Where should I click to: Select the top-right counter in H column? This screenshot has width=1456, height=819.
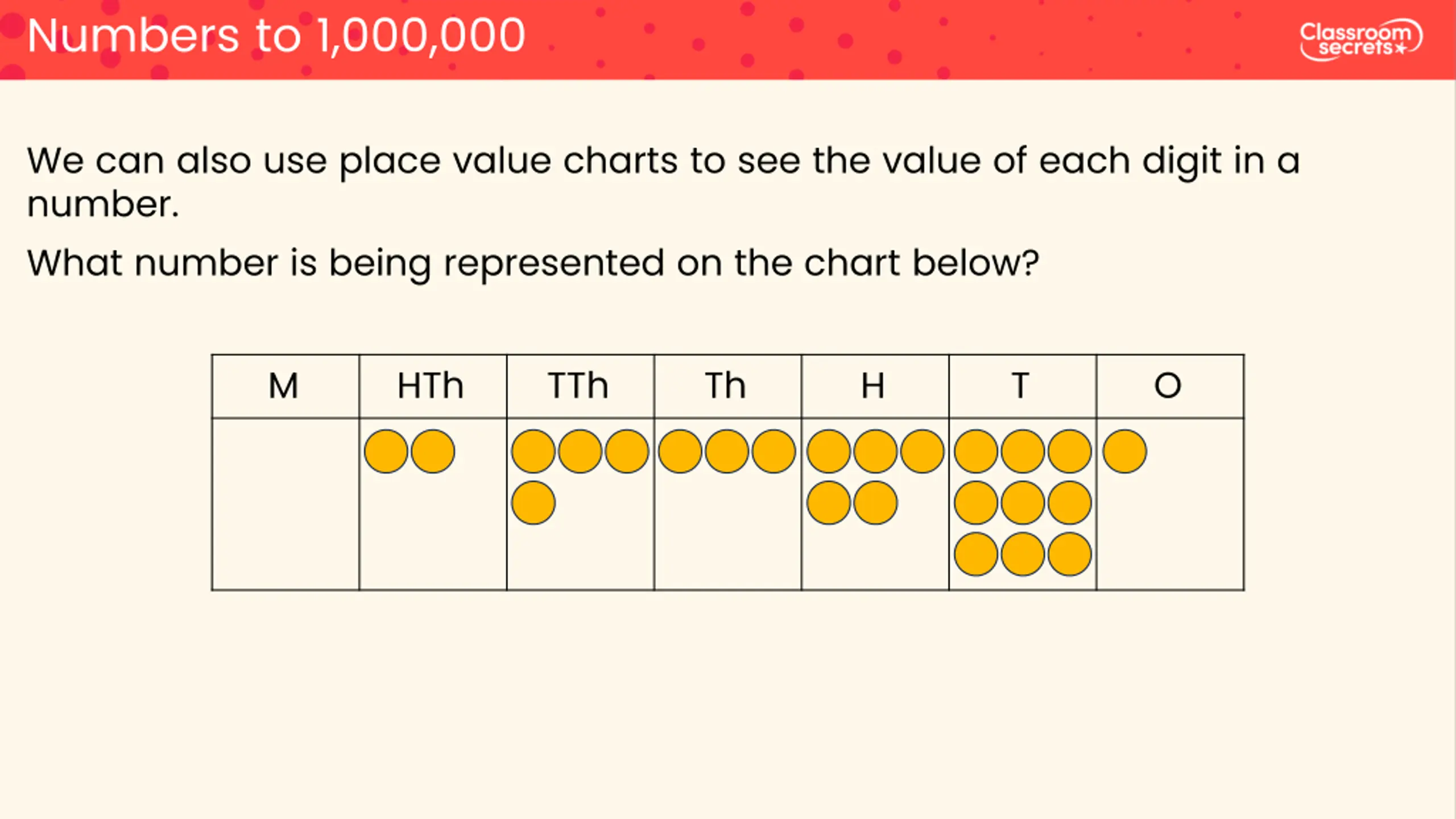(x=922, y=452)
